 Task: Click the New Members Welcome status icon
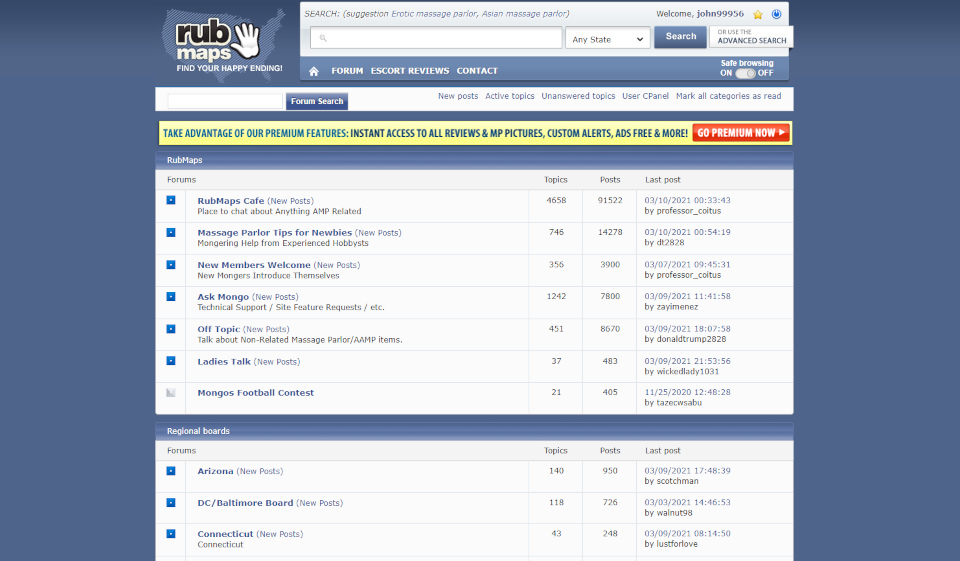point(171,265)
